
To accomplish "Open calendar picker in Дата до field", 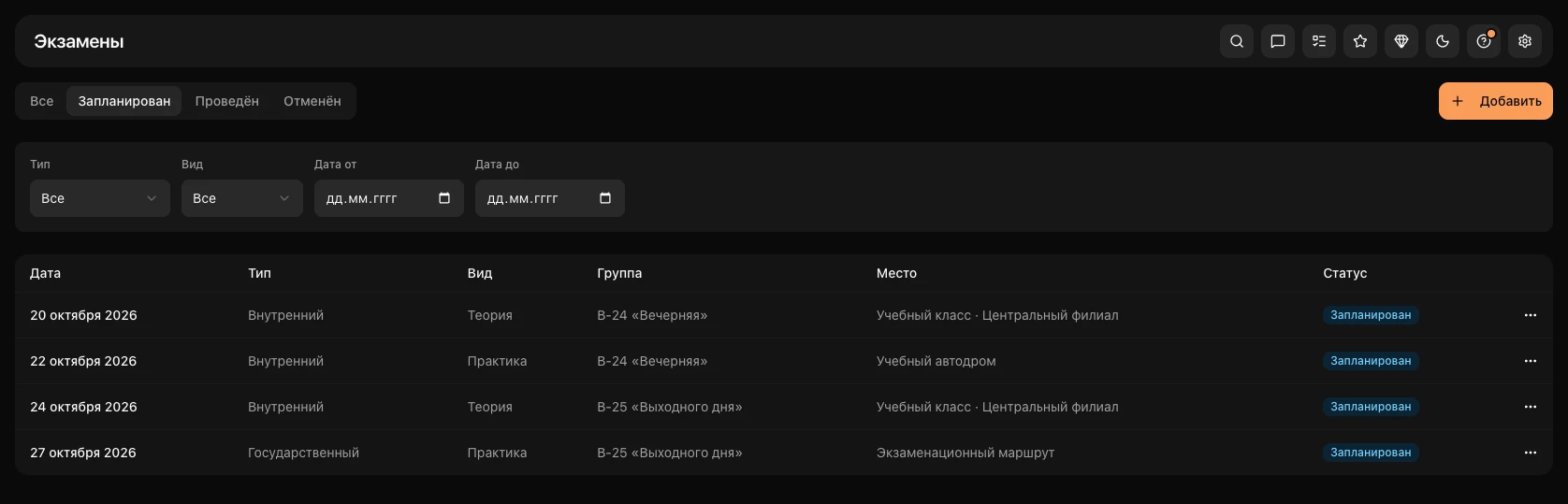I will pyautogui.click(x=605, y=198).
